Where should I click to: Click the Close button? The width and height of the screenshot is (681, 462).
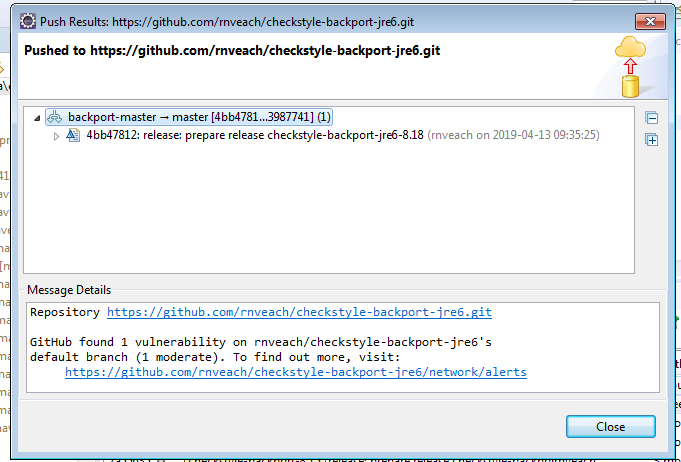pyautogui.click(x=611, y=426)
